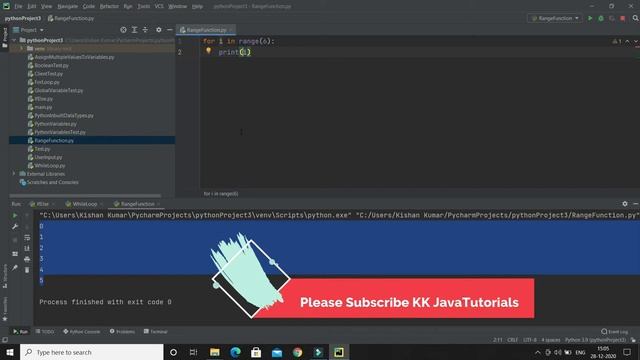The height and width of the screenshot is (360, 640).
Task: Hide the Project panel with the minus icon
Action: pos(169,30)
